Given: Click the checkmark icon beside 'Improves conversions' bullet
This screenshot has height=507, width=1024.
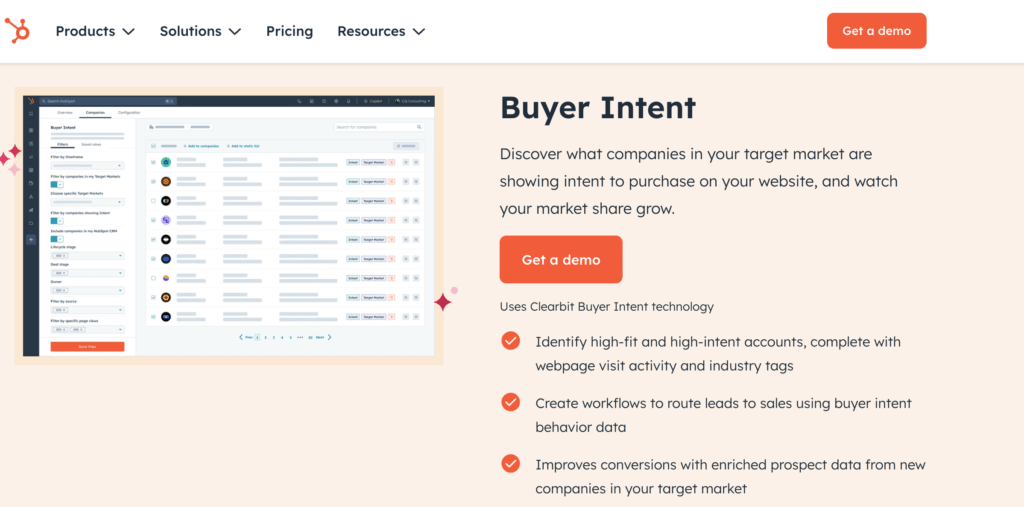Looking at the screenshot, I should point(511,463).
